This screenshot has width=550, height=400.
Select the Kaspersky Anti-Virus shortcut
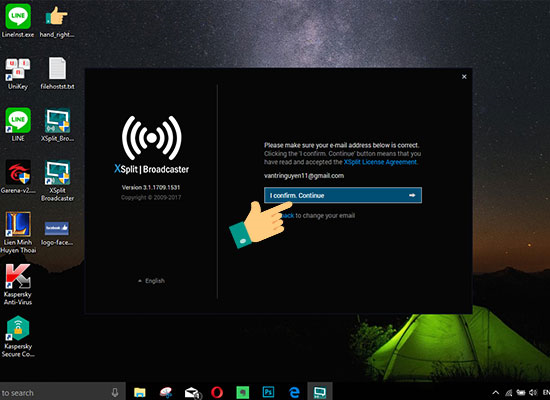point(18,284)
